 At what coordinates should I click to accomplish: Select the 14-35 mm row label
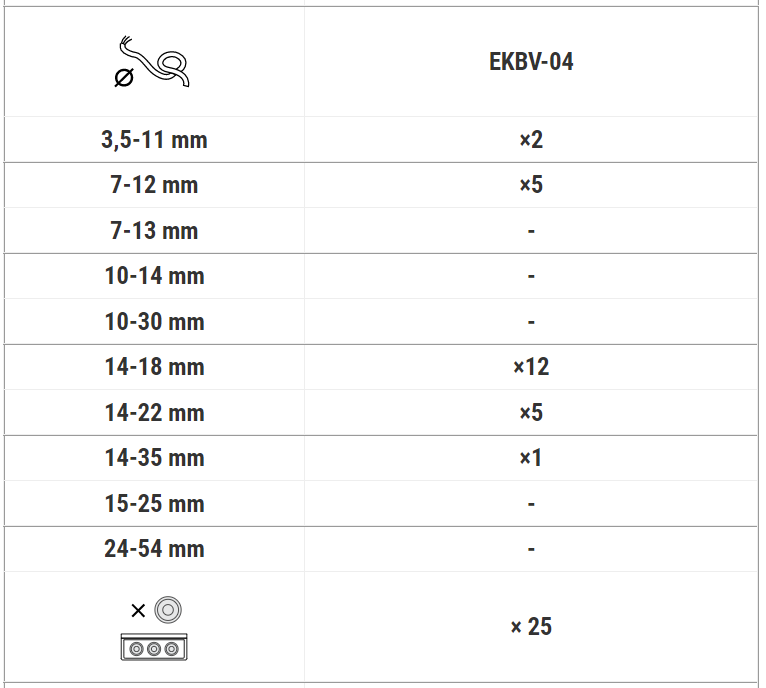coord(154,458)
